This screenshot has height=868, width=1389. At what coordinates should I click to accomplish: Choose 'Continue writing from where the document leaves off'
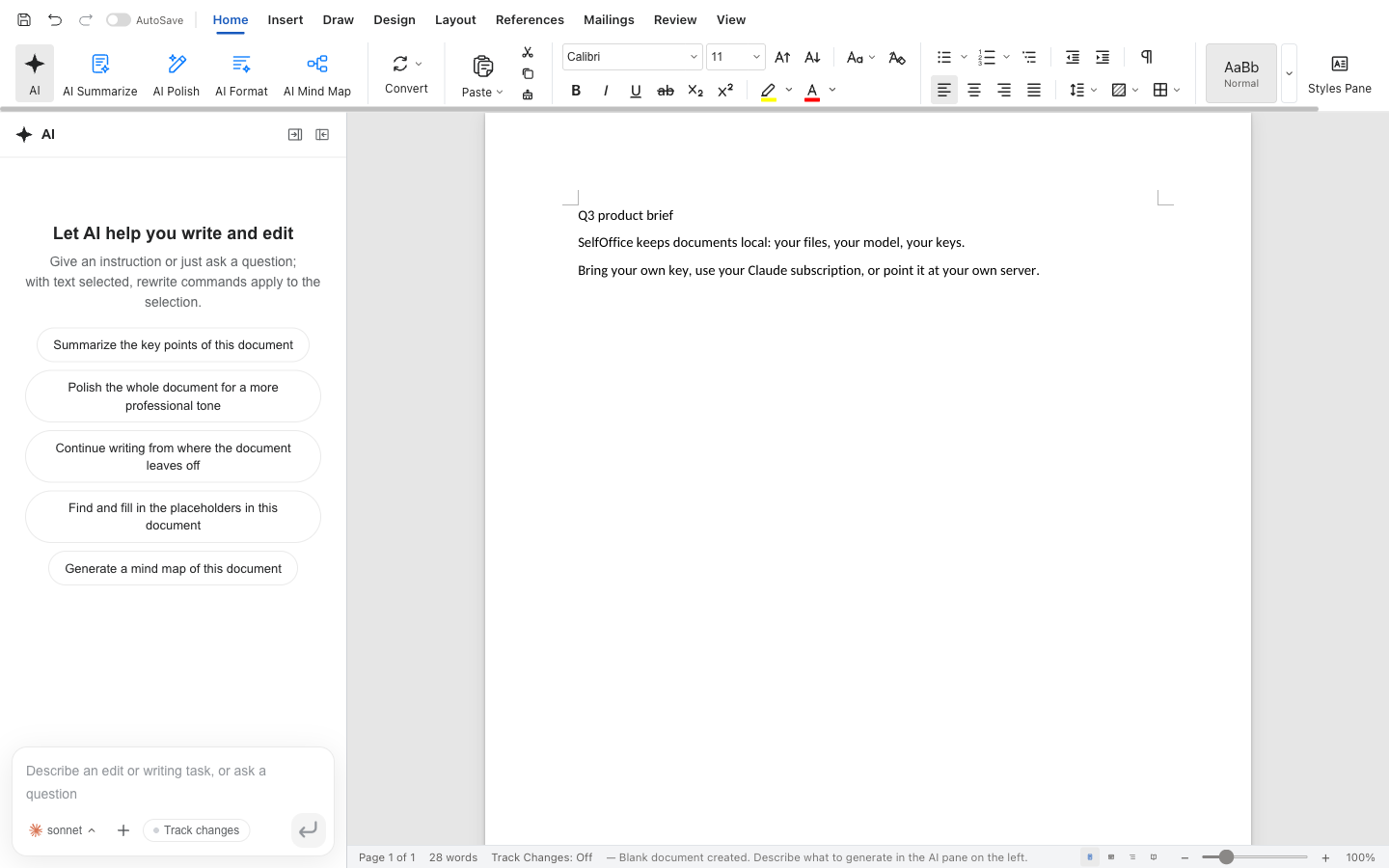(x=174, y=457)
